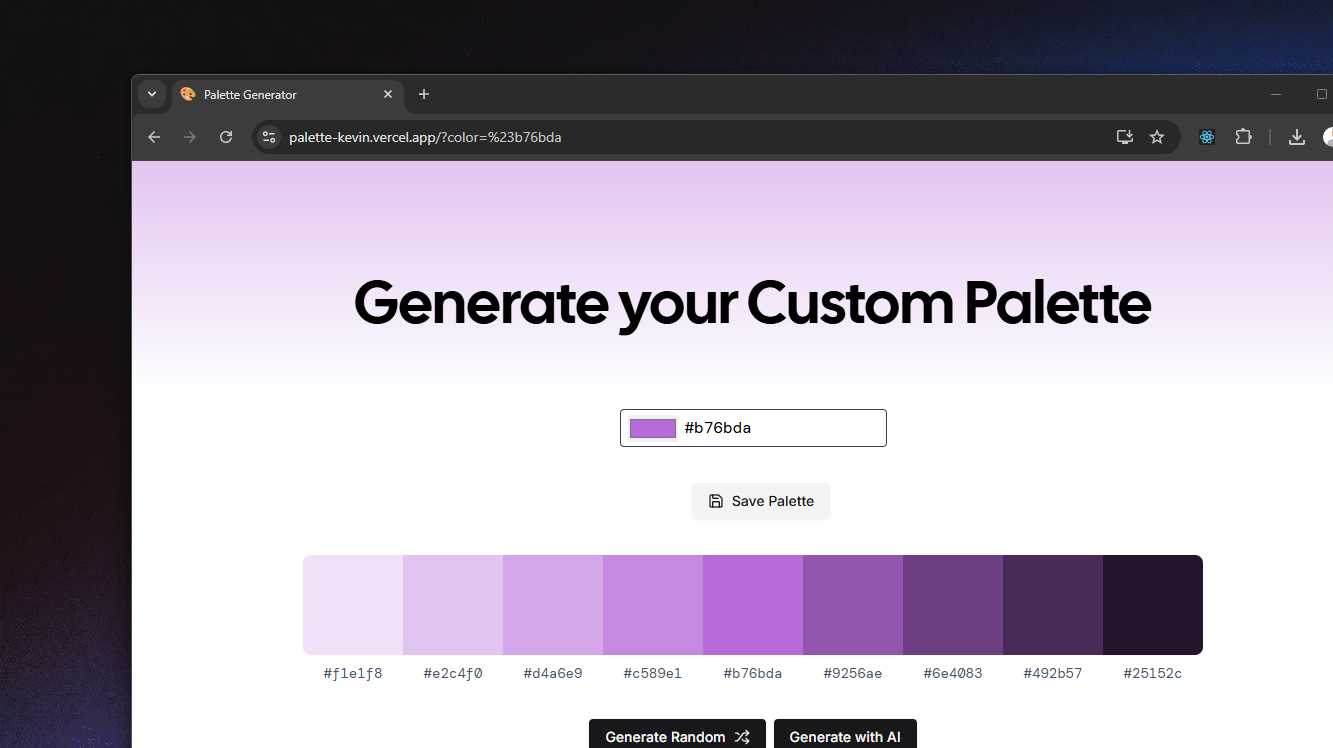Open the browser profile avatar menu
This screenshot has height=748, width=1333.
pos(1330,137)
